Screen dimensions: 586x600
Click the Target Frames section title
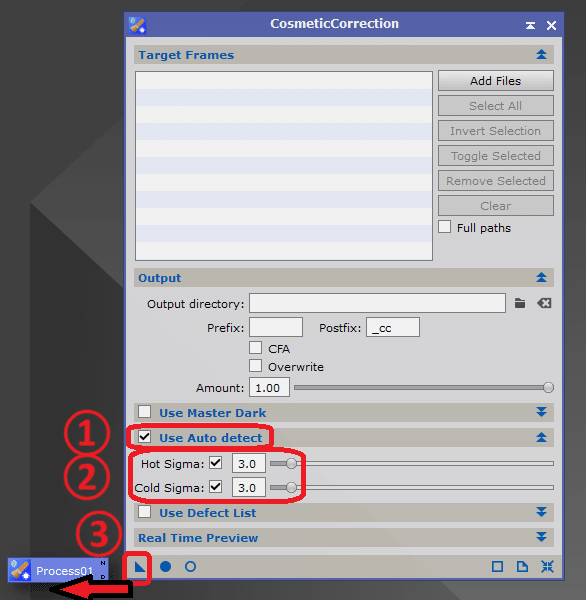pos(186,55)
